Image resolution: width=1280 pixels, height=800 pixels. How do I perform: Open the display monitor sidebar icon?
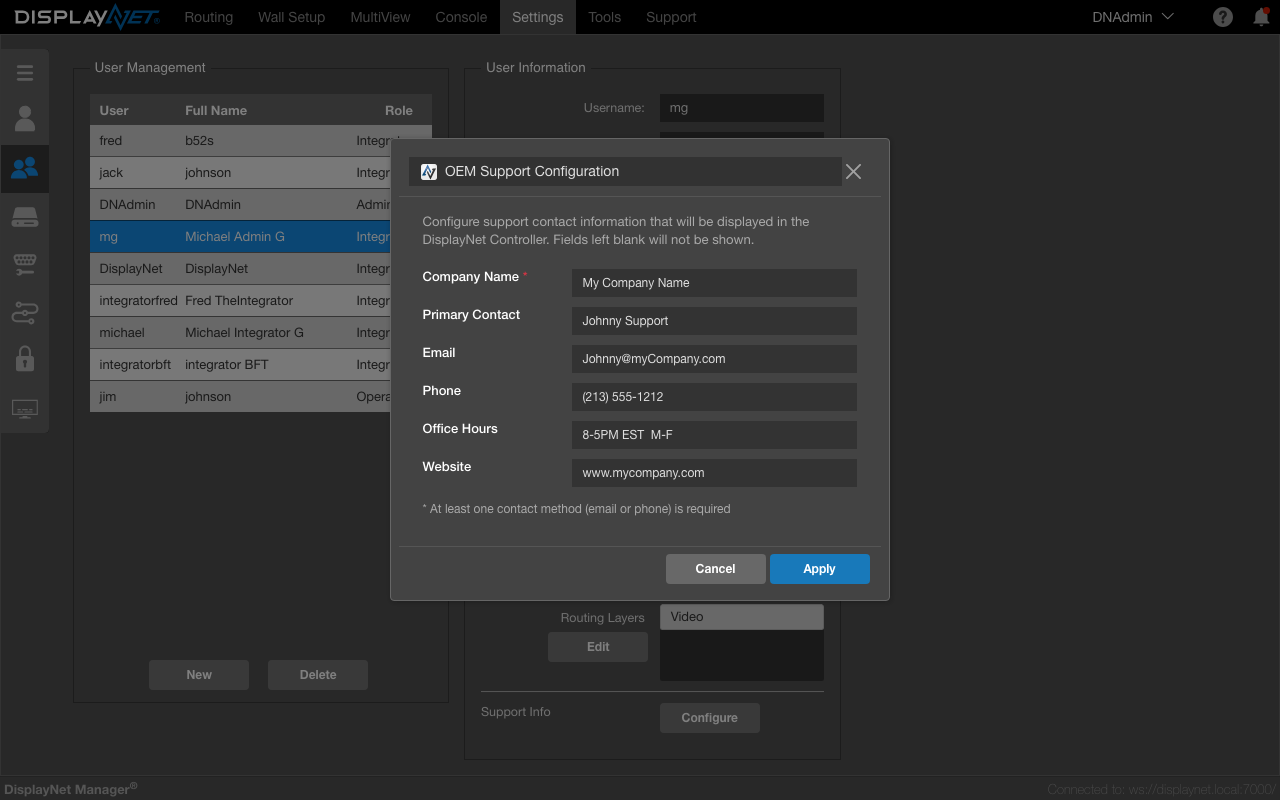click(25, 409)
